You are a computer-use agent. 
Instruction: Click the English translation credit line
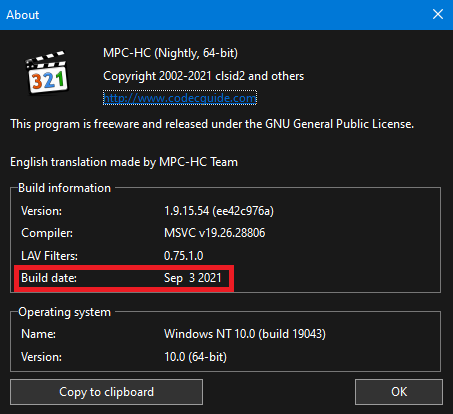click(x=124, y=162)
